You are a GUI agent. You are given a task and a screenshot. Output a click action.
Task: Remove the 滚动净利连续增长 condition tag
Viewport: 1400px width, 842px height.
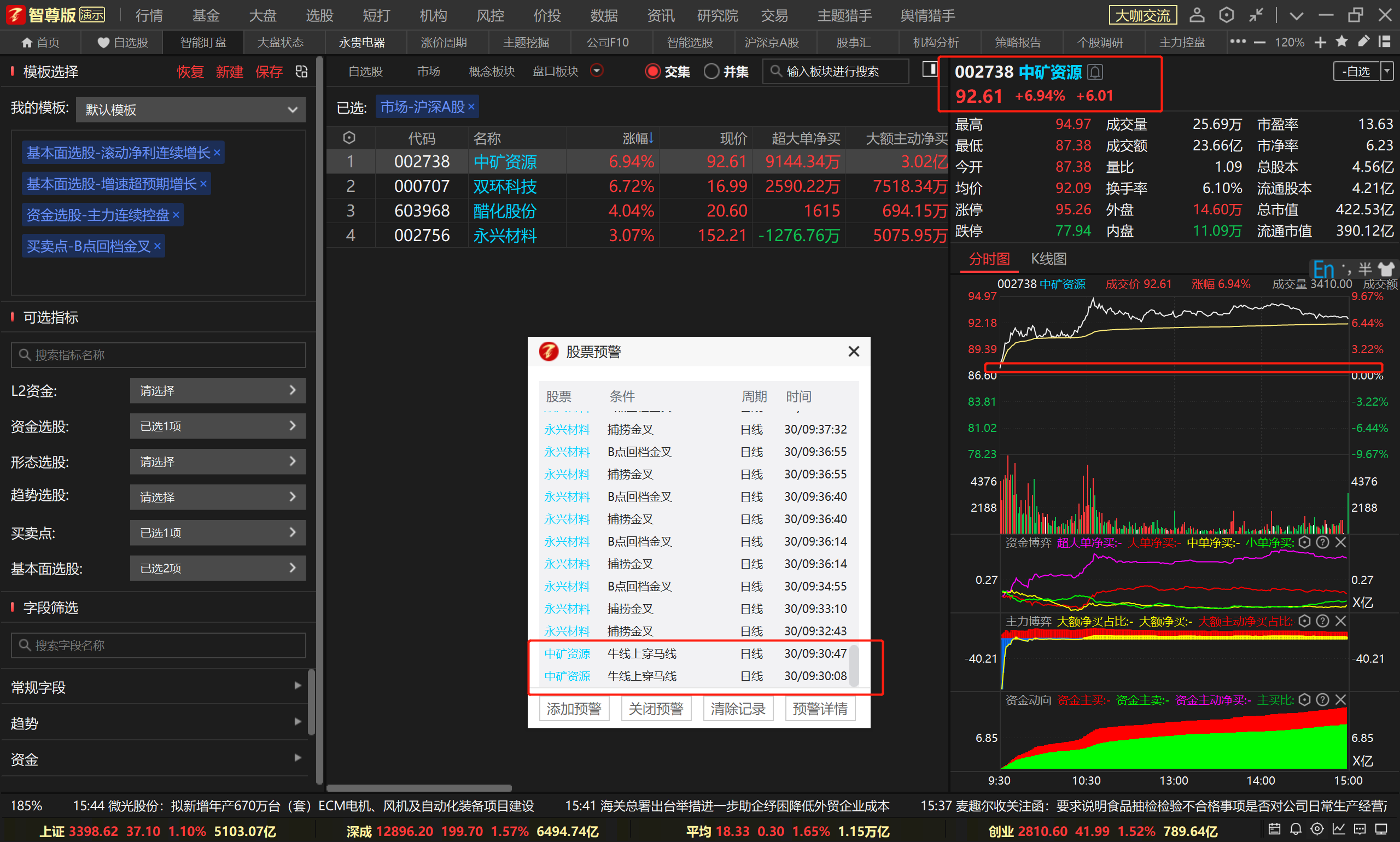point(217,153)
